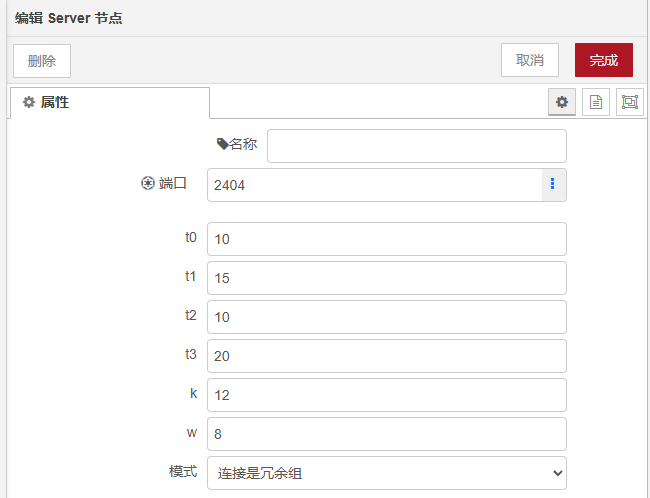Screen dimensions: 650x498
Task: Click the asterisk icon beside 端口
Action: tap(148, 183)
